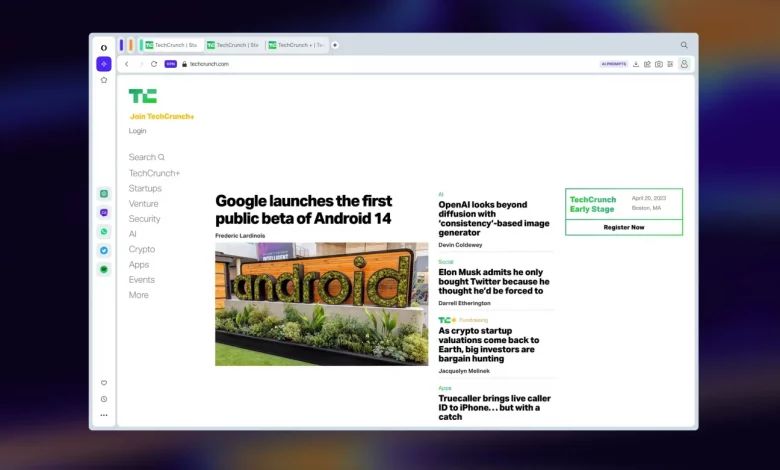Image resolution: width=780 pixels, height=470 pixels.
Task: Open ChatGPT in the sidebar
Action: [x=103, y=193]
